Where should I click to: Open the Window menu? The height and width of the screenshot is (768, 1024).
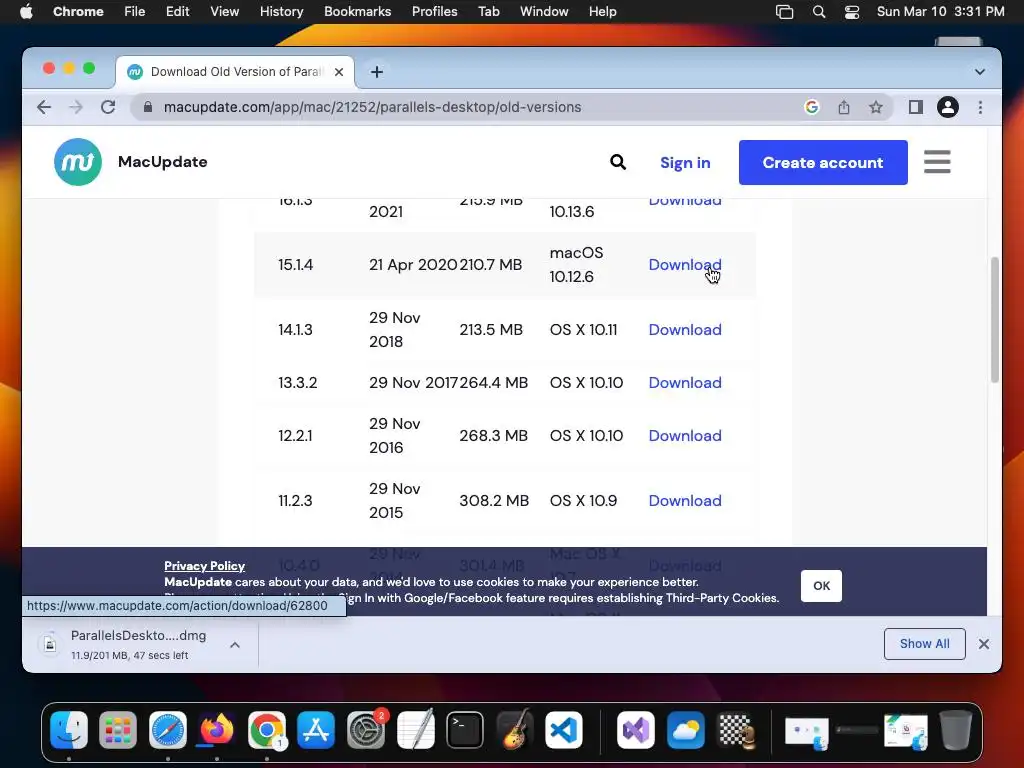pyautogui.click(x=544, y=12)
